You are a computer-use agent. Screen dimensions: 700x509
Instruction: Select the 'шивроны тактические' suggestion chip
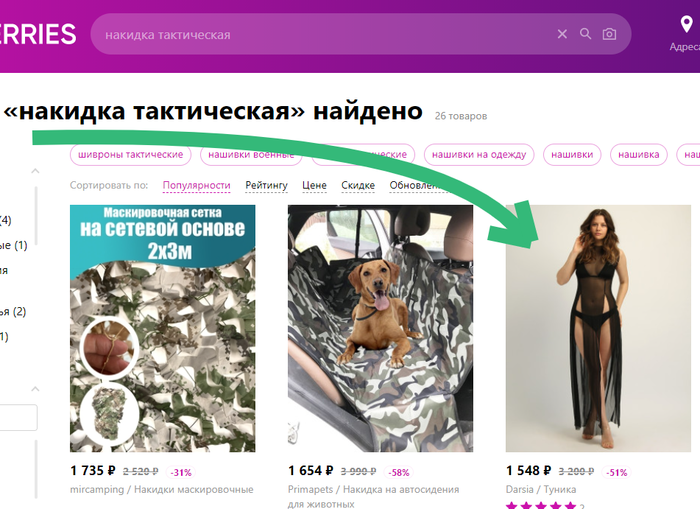(130, 154)
